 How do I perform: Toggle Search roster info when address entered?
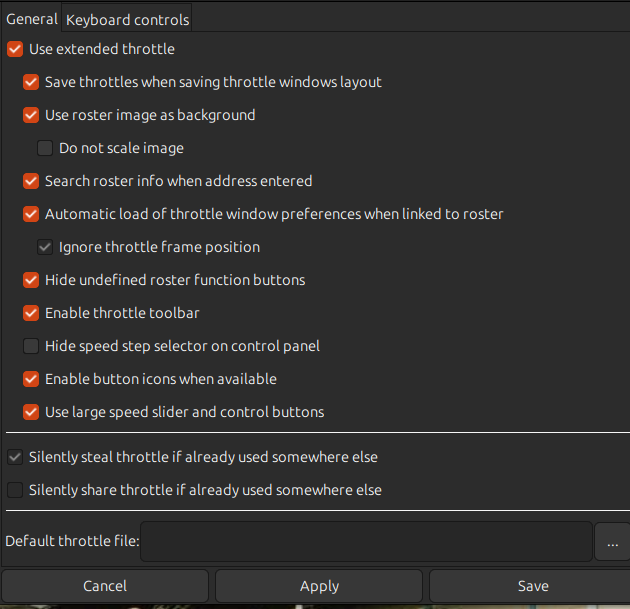[x=31, y=181]
